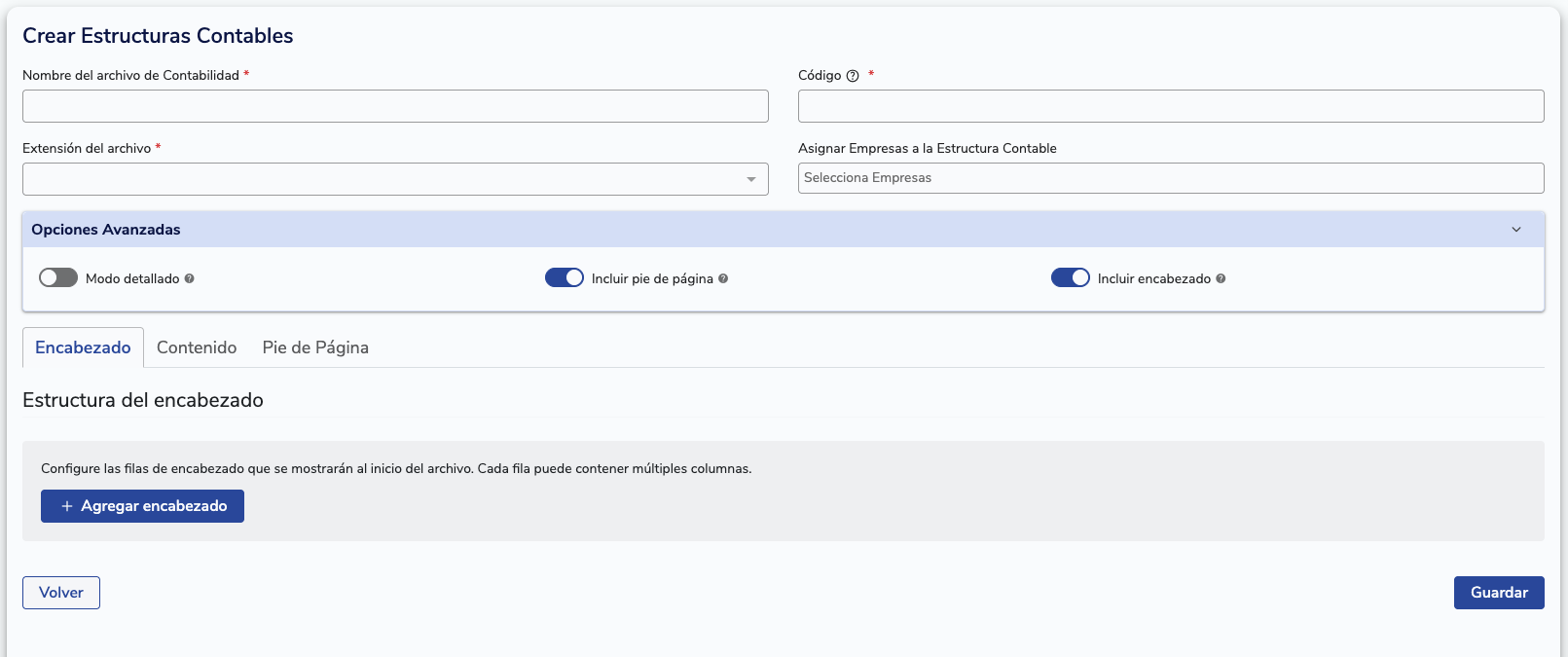This screenshot has width=1568, height=657.
Task: Turn off Incluir encabezado
Action: click(x=1070, y=277)
